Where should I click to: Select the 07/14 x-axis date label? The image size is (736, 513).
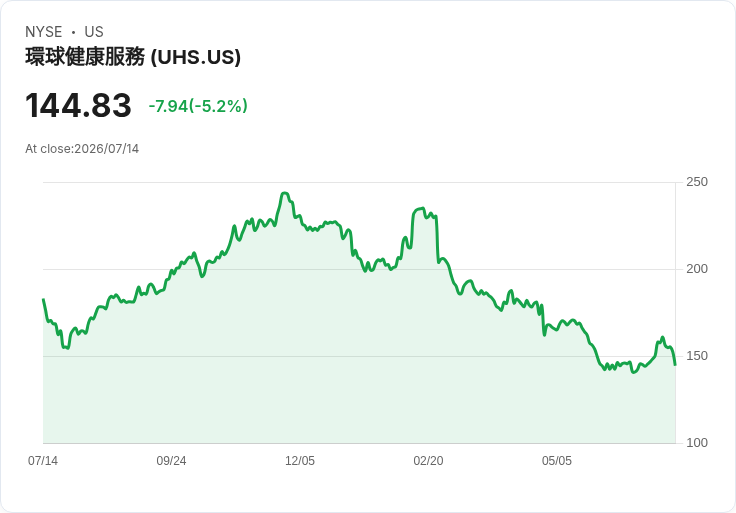43,461
